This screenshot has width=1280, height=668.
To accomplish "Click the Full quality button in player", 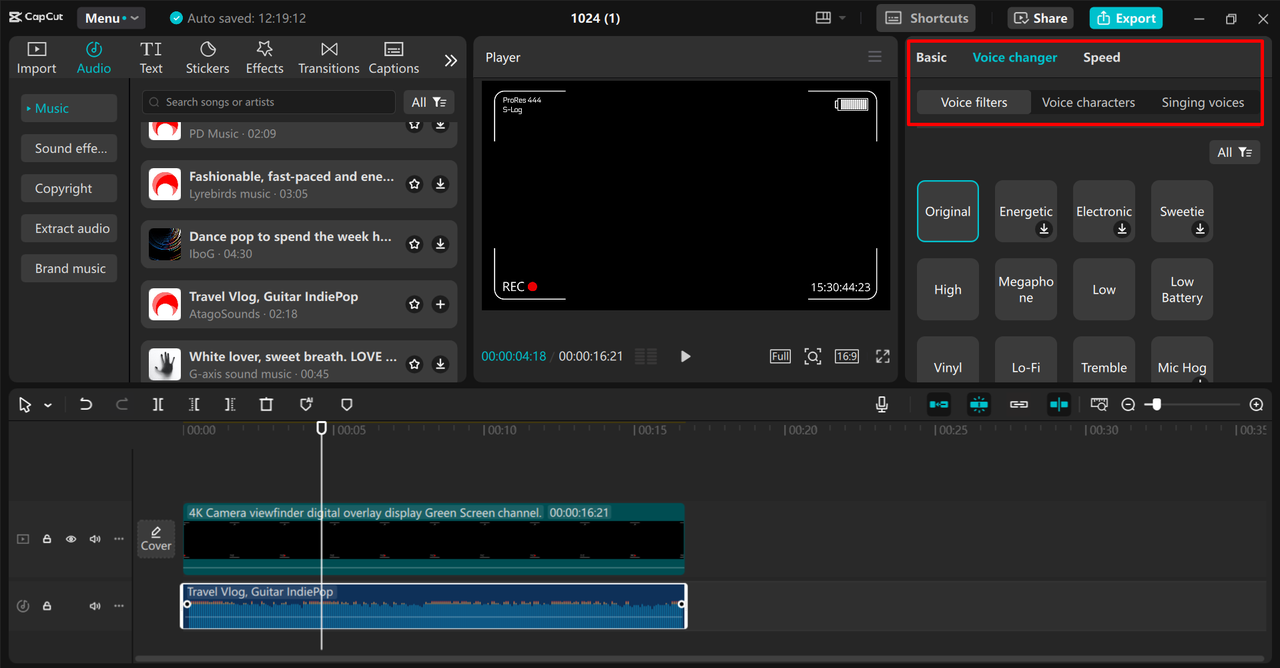I will click(780, 356).
